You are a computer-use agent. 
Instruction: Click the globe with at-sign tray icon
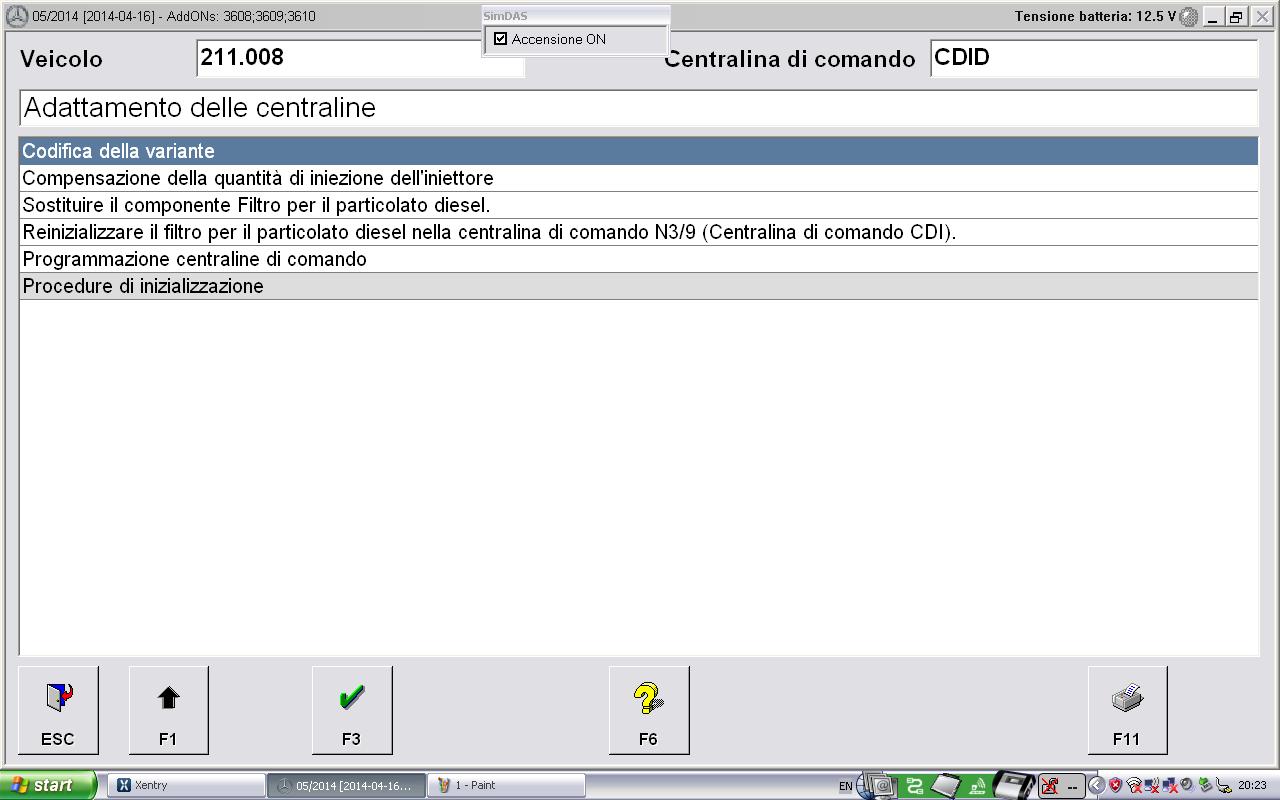[x=877, y=786]
